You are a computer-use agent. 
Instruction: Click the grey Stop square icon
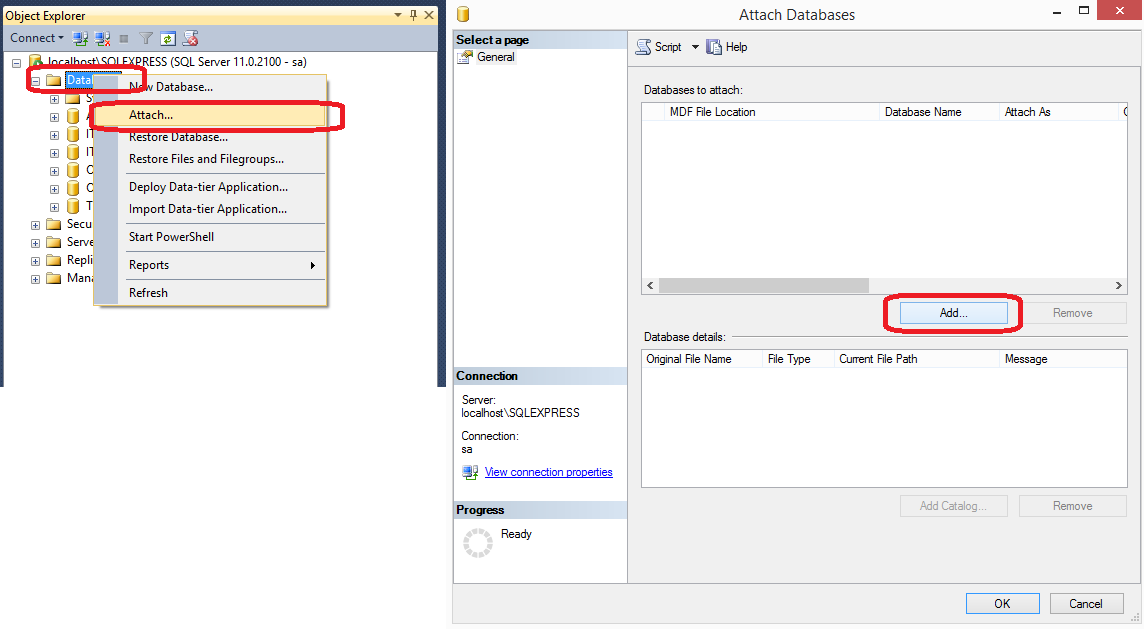click(x=124, y=38)
